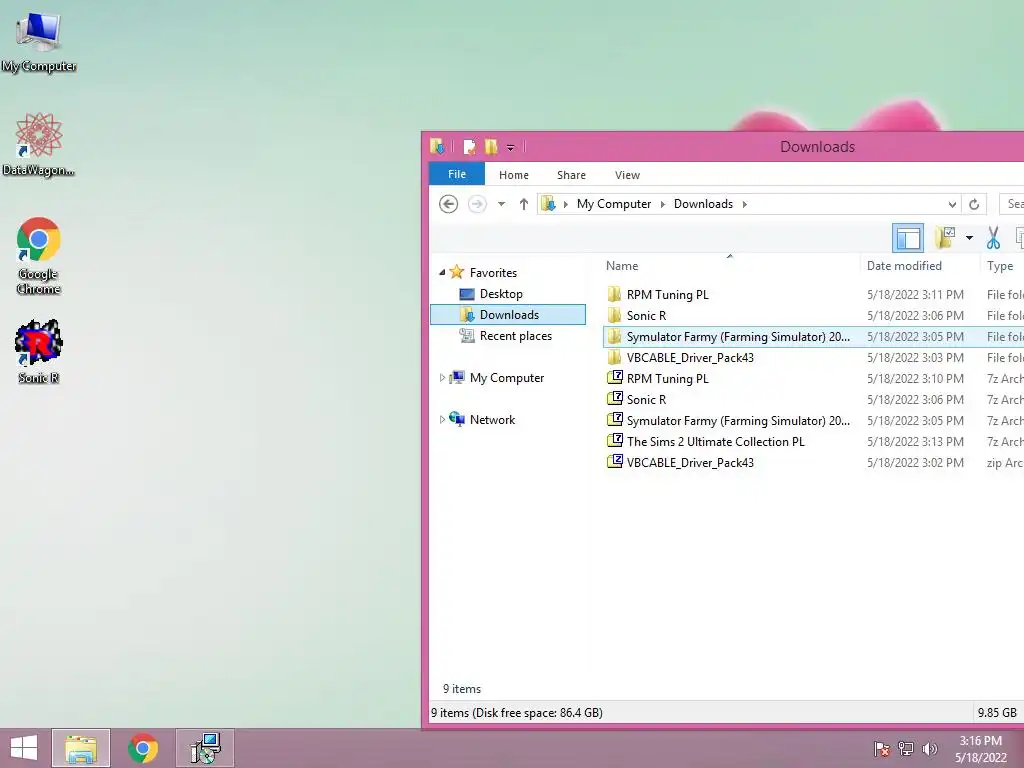This screenshot has height=768, width=1024.
Task: Select the RPM Tuning PL 7z archive
Action: click(x=667, y=378)
